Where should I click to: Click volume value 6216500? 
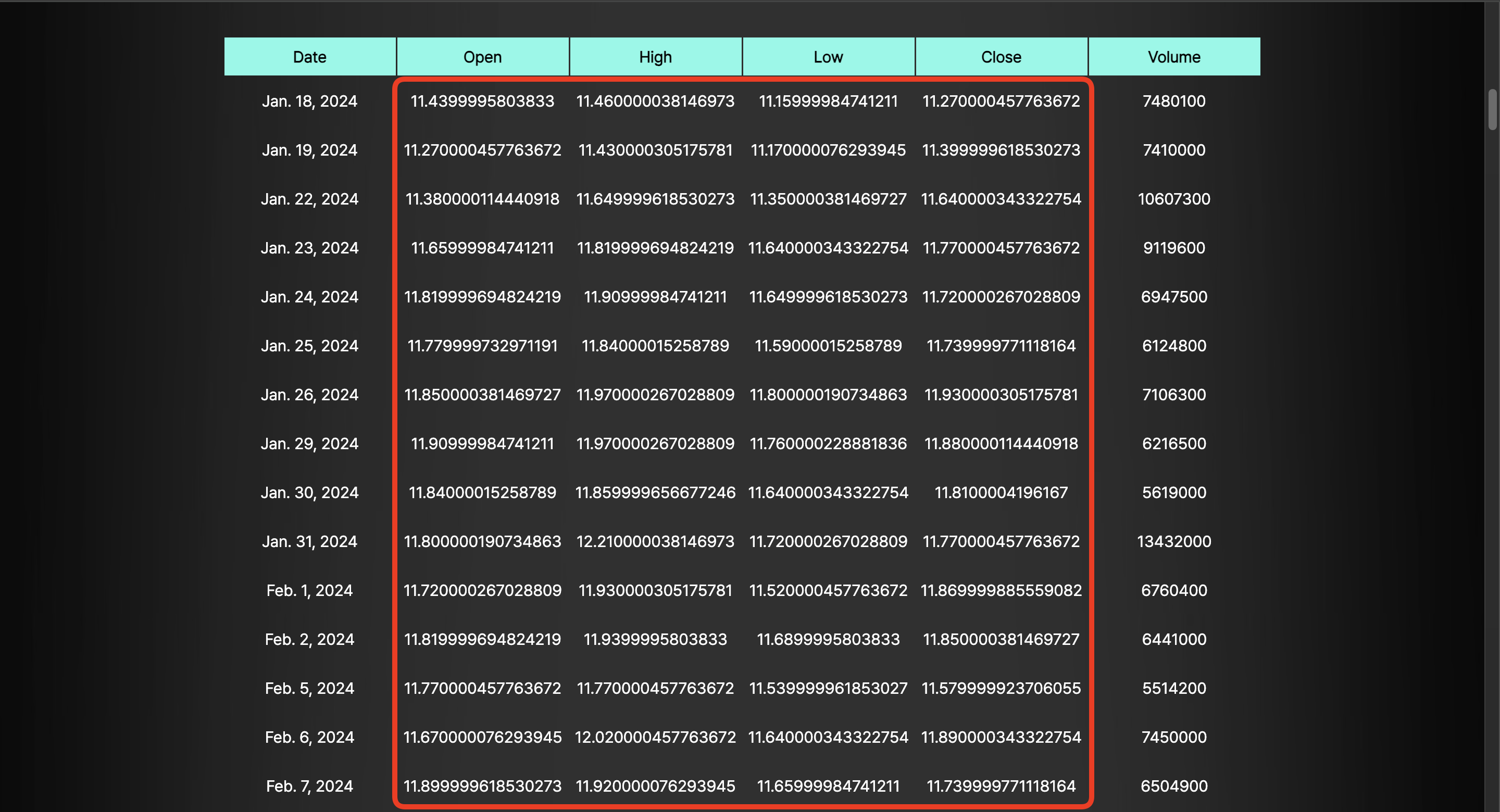(1174, 443)
